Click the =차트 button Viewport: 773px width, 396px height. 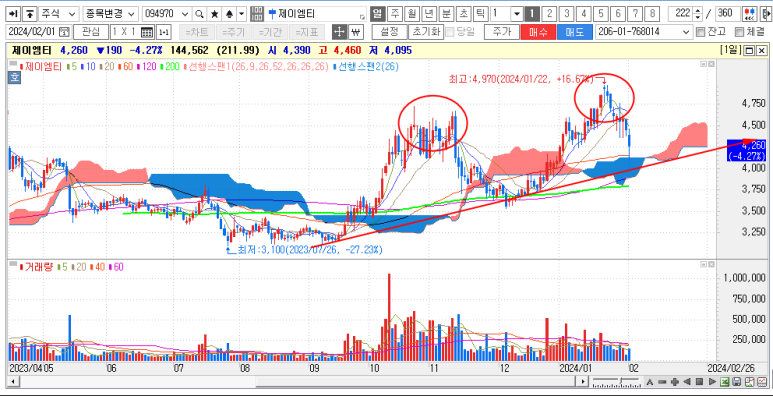point(197,33)
